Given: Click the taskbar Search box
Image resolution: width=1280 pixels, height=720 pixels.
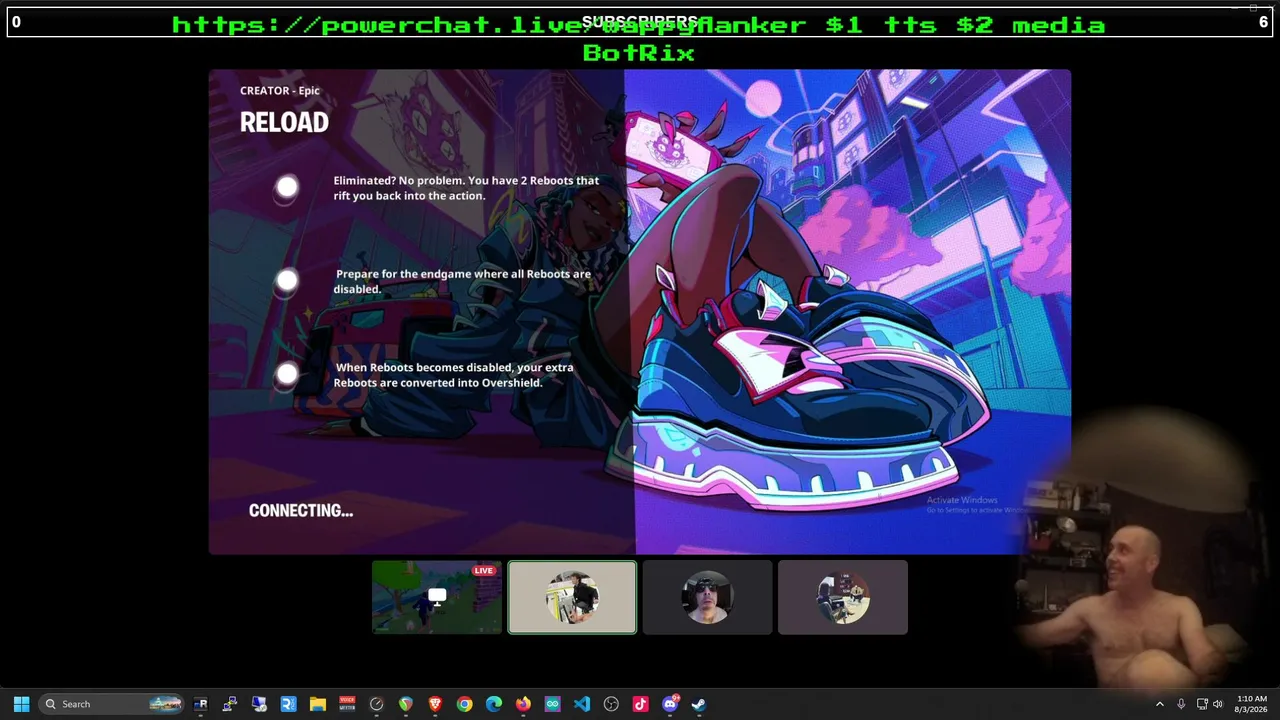Looking at the screenshot, I should point(113,704).
